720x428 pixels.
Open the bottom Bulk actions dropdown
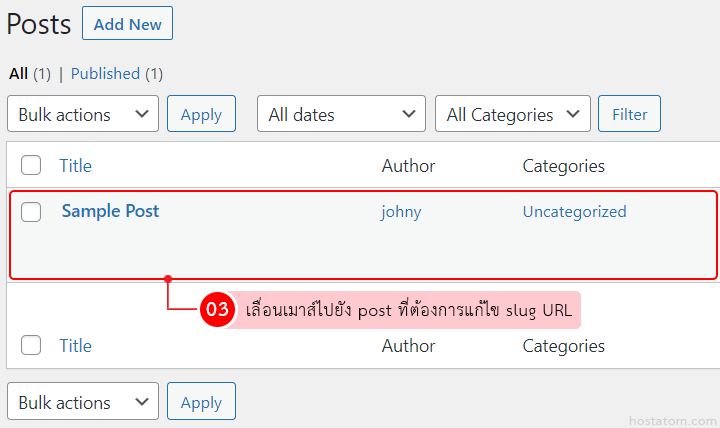pyautogui.click(x=83, y=402)
